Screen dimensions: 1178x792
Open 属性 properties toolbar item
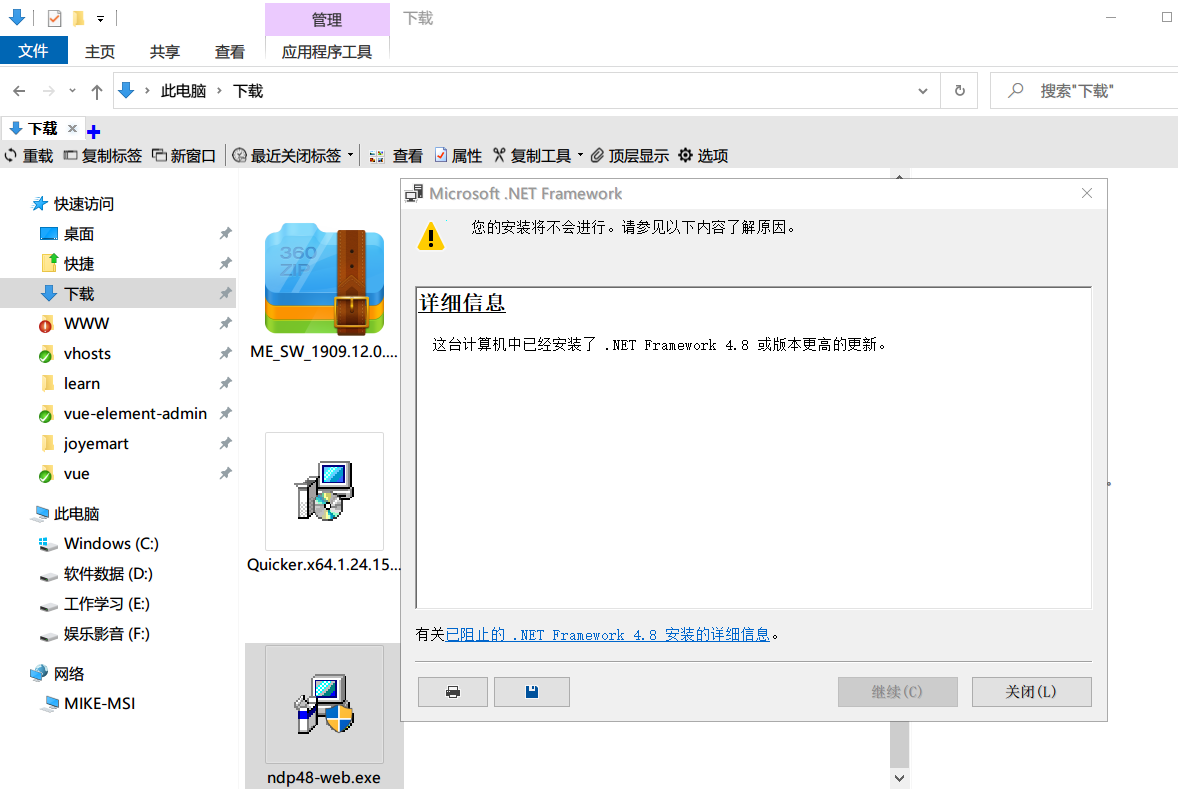(458, 156)
